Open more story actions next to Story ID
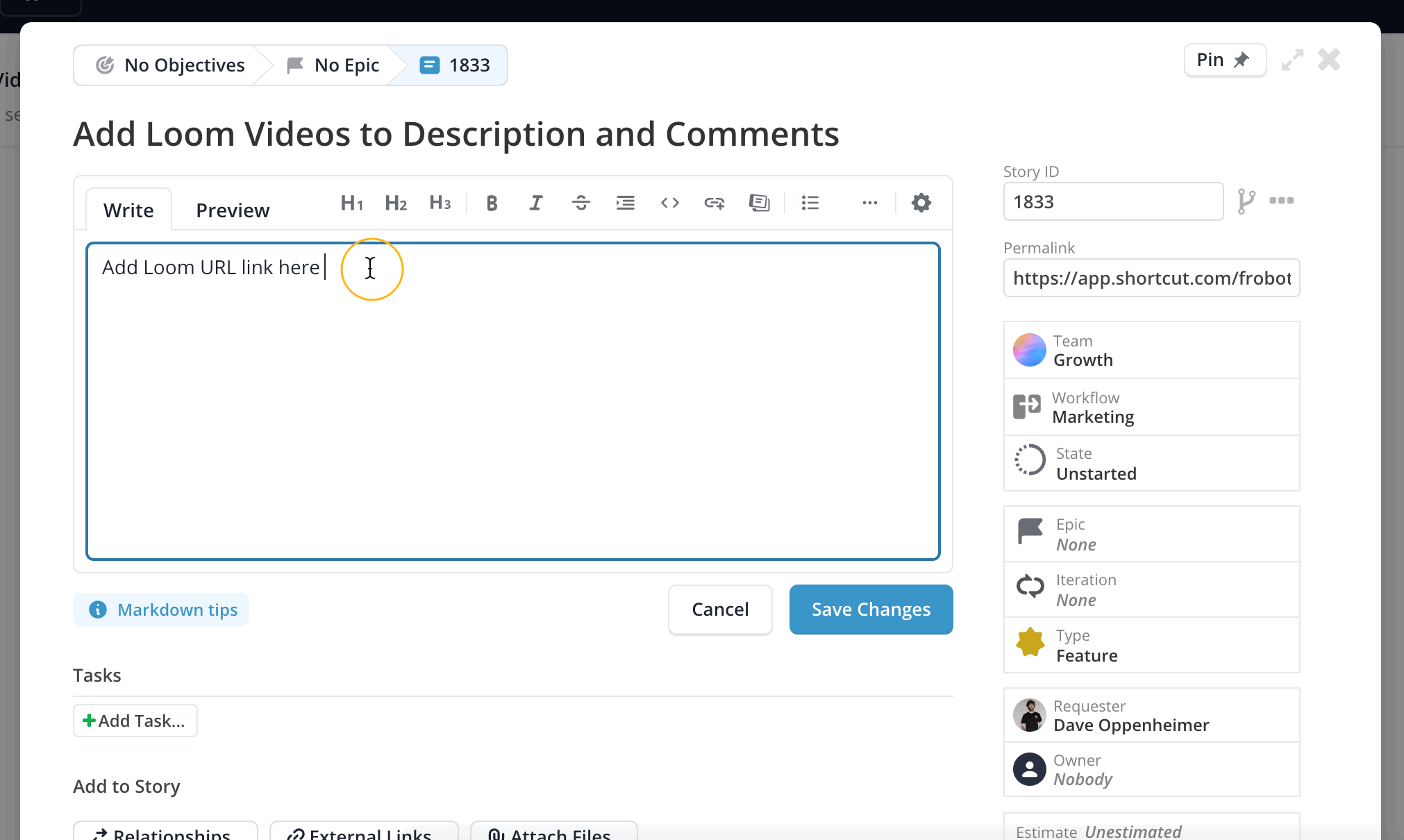This screenshot has height=840, width=1404. [x=1281, y=201]
